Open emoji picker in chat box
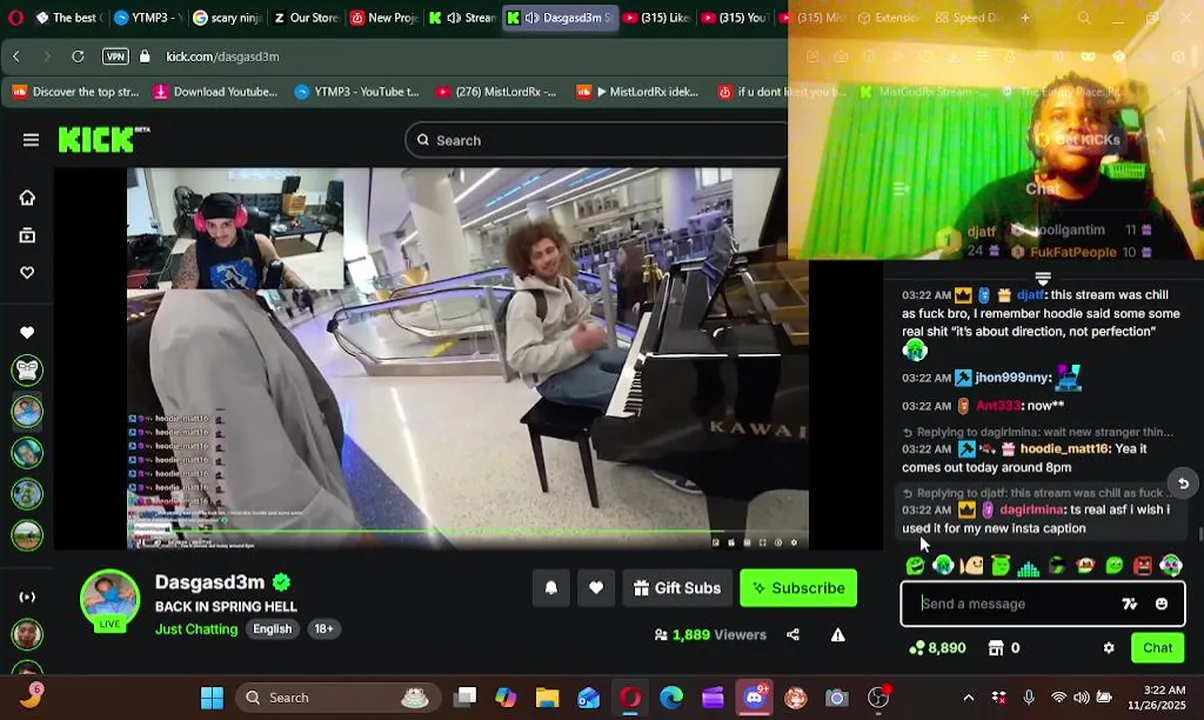 click(1161, 604)
